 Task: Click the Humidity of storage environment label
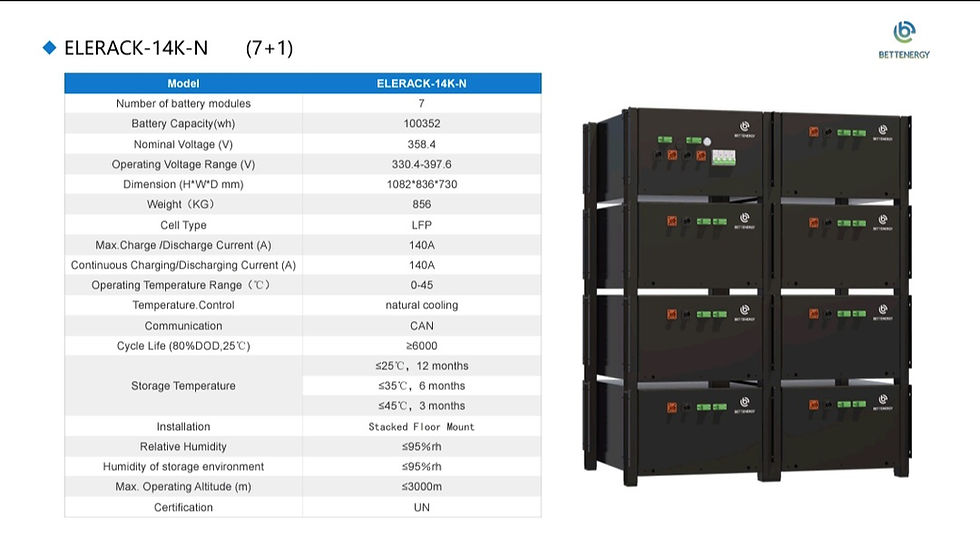click(183, 467)
